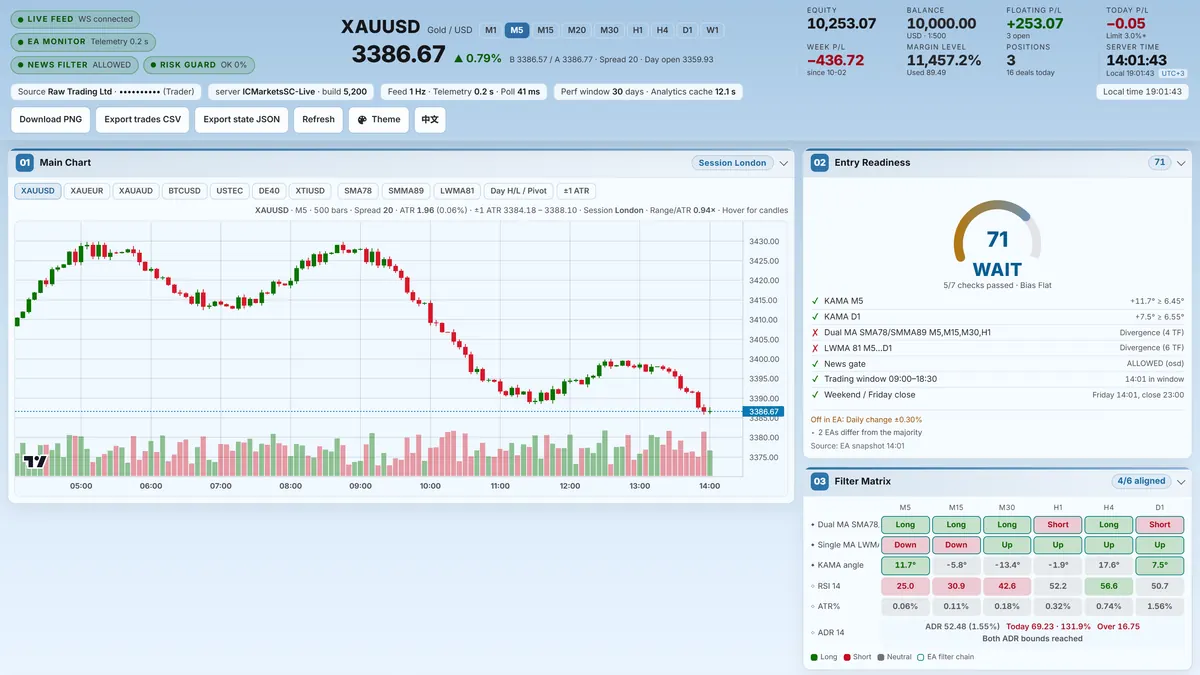Click the 4/6 aligned badge
This screenshot has width=1200, height=675.
(1141, 481)
